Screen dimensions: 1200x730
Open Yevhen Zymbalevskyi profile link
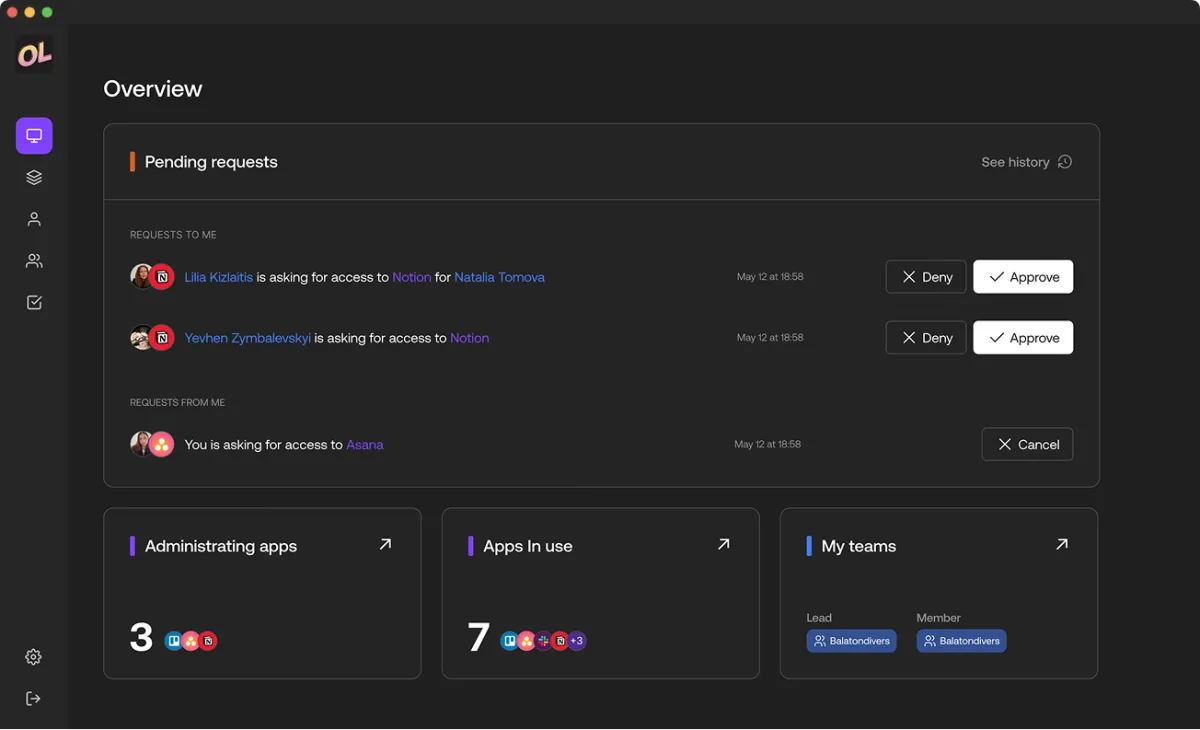248,338
